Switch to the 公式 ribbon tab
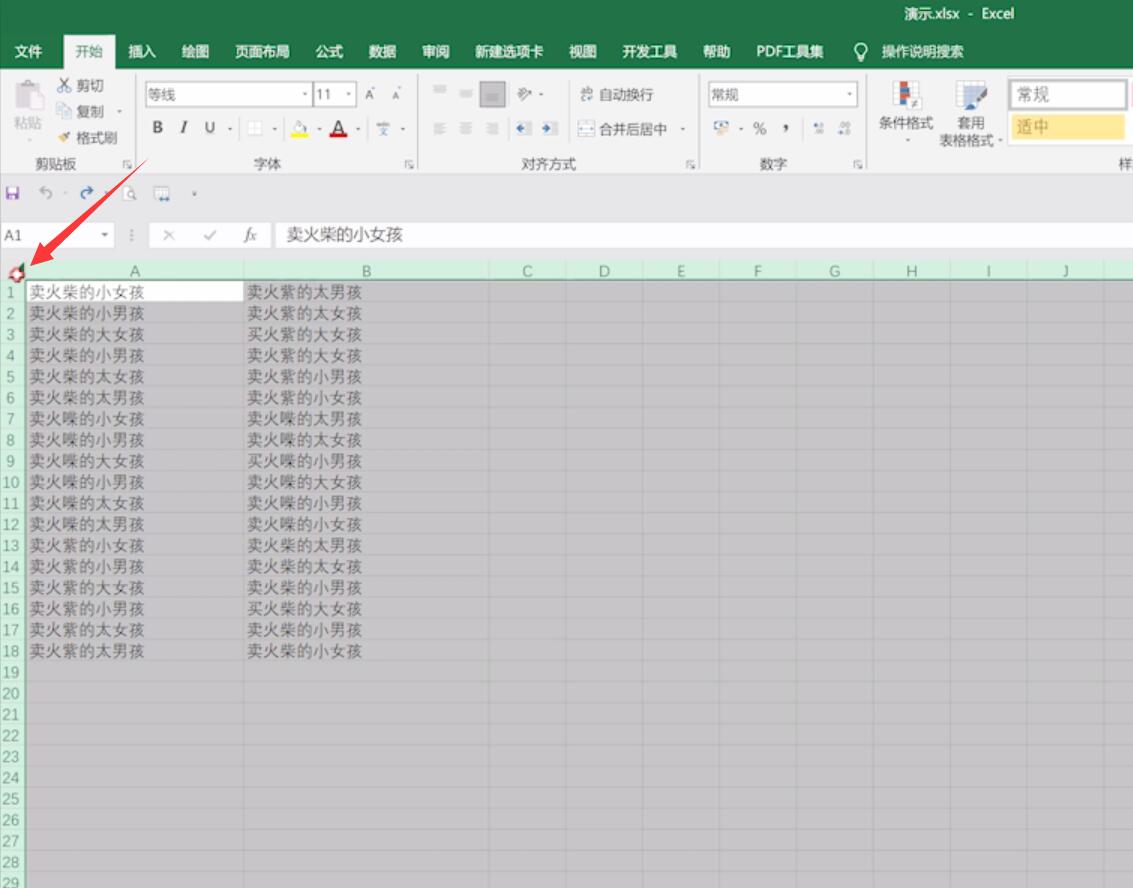1133x888 pixels. tap(329, 51)
